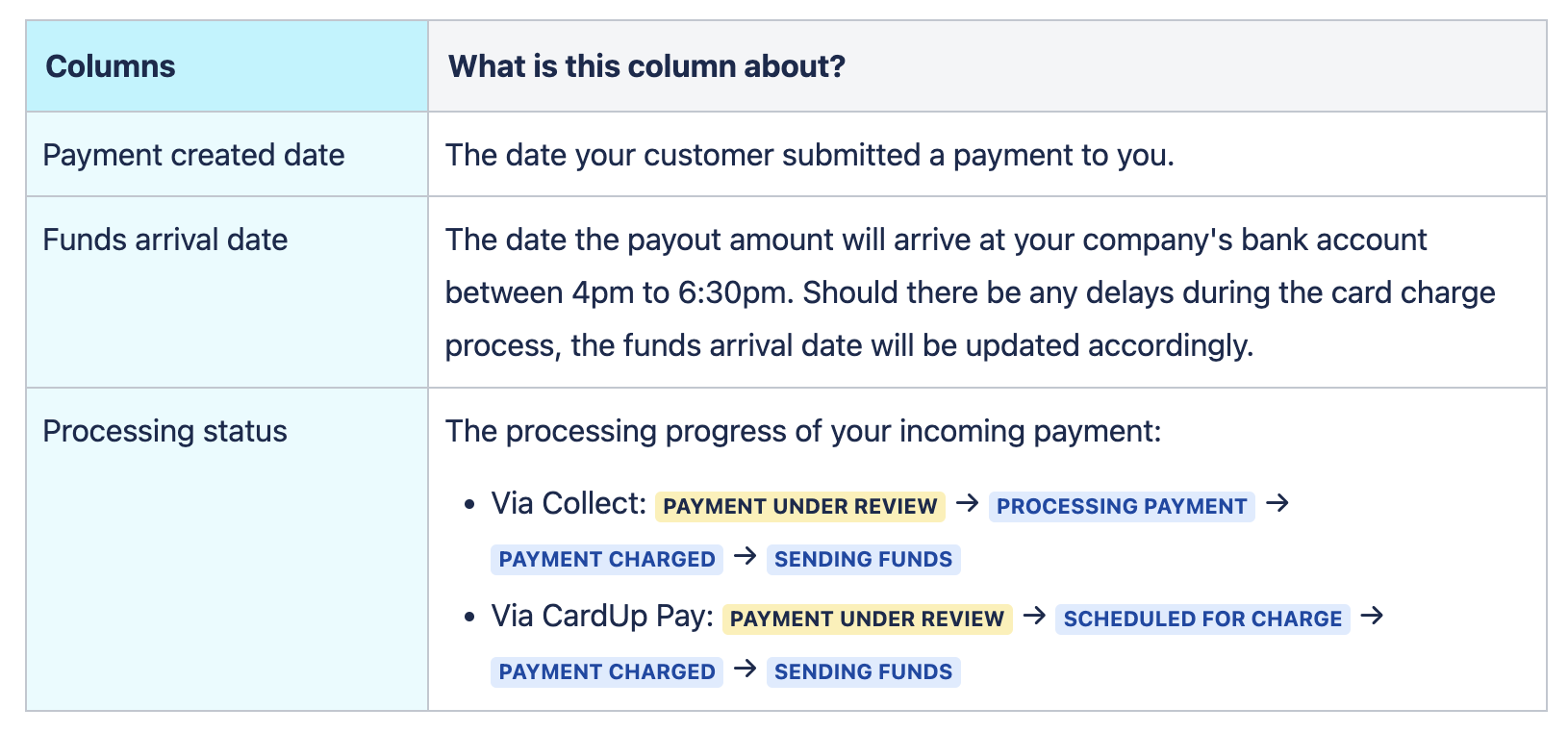Click the Columns header cell
The image size is (1568, 733).
click(x=227, y=66)
